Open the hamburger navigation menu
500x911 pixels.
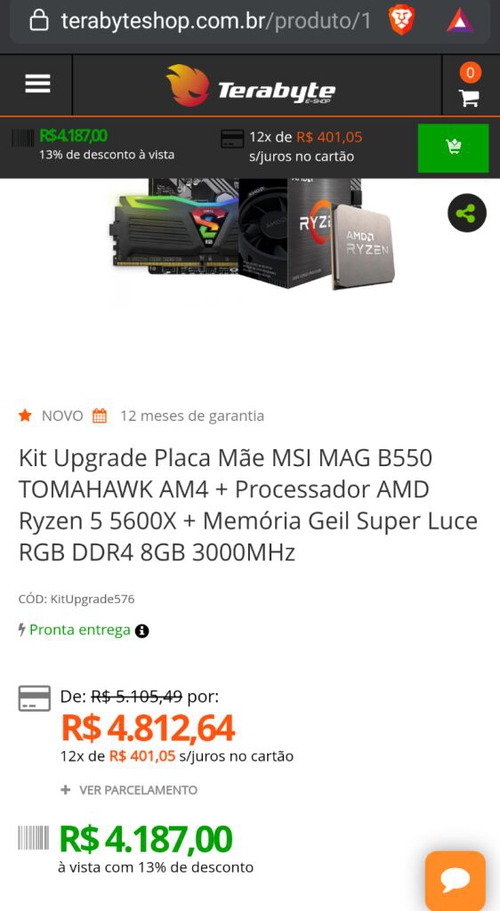pos(37,84)
